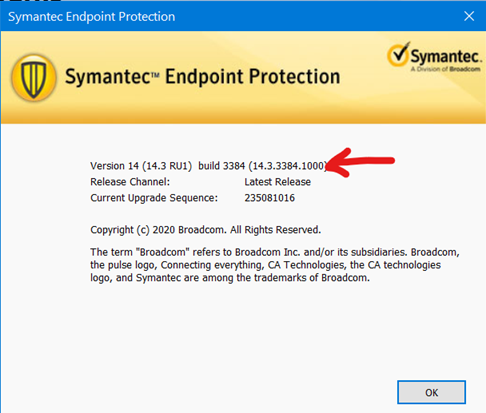Select the 'Latest Release' value

click(x=277, y=182)
